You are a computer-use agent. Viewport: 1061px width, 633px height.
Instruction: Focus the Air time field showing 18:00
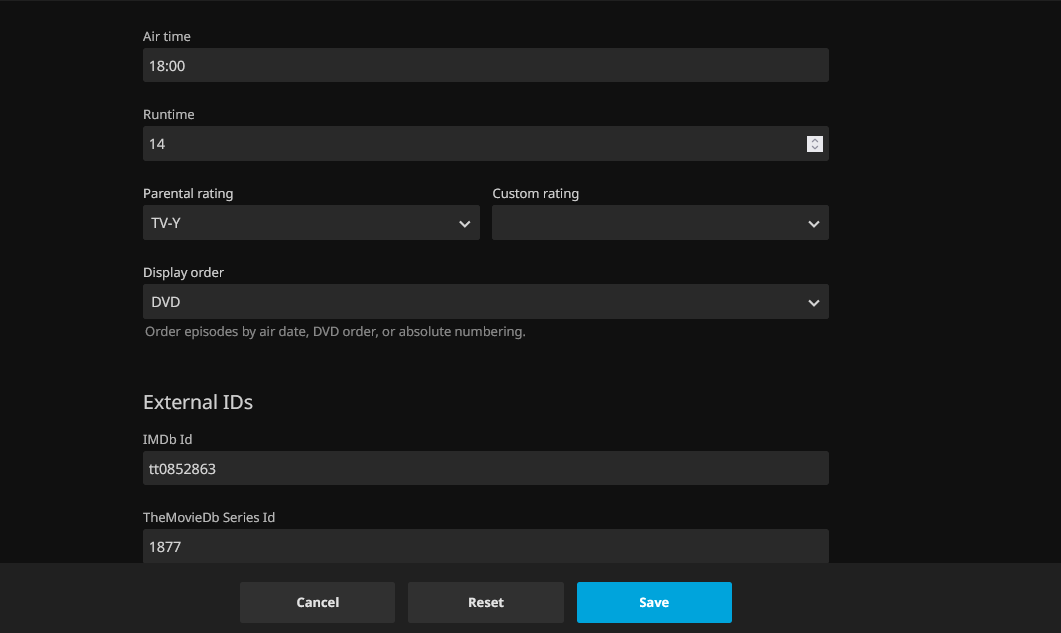pyautogui.click(x=485, y=66)
